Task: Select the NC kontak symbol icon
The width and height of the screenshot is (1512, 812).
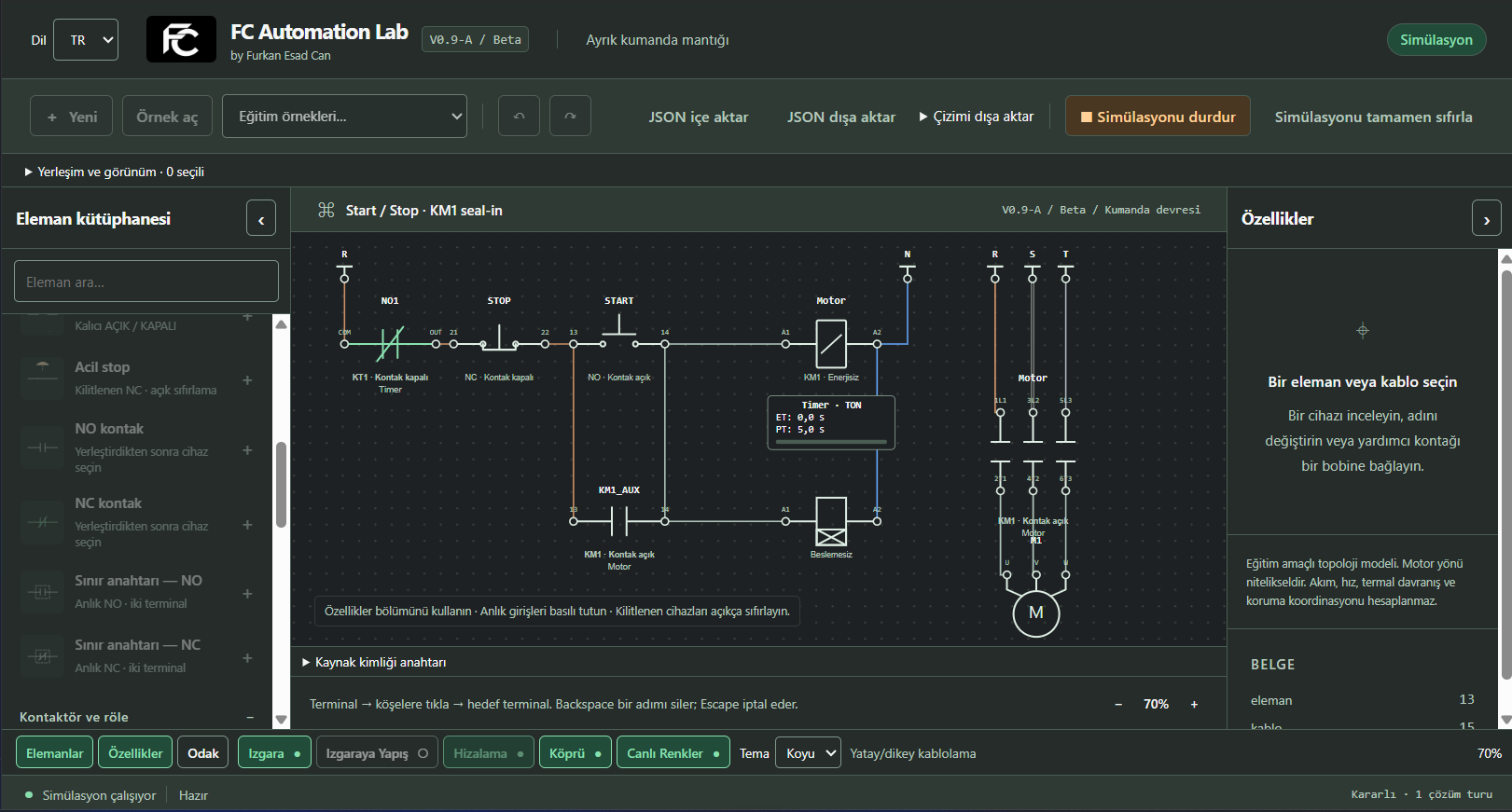Action: pos(42,522)
